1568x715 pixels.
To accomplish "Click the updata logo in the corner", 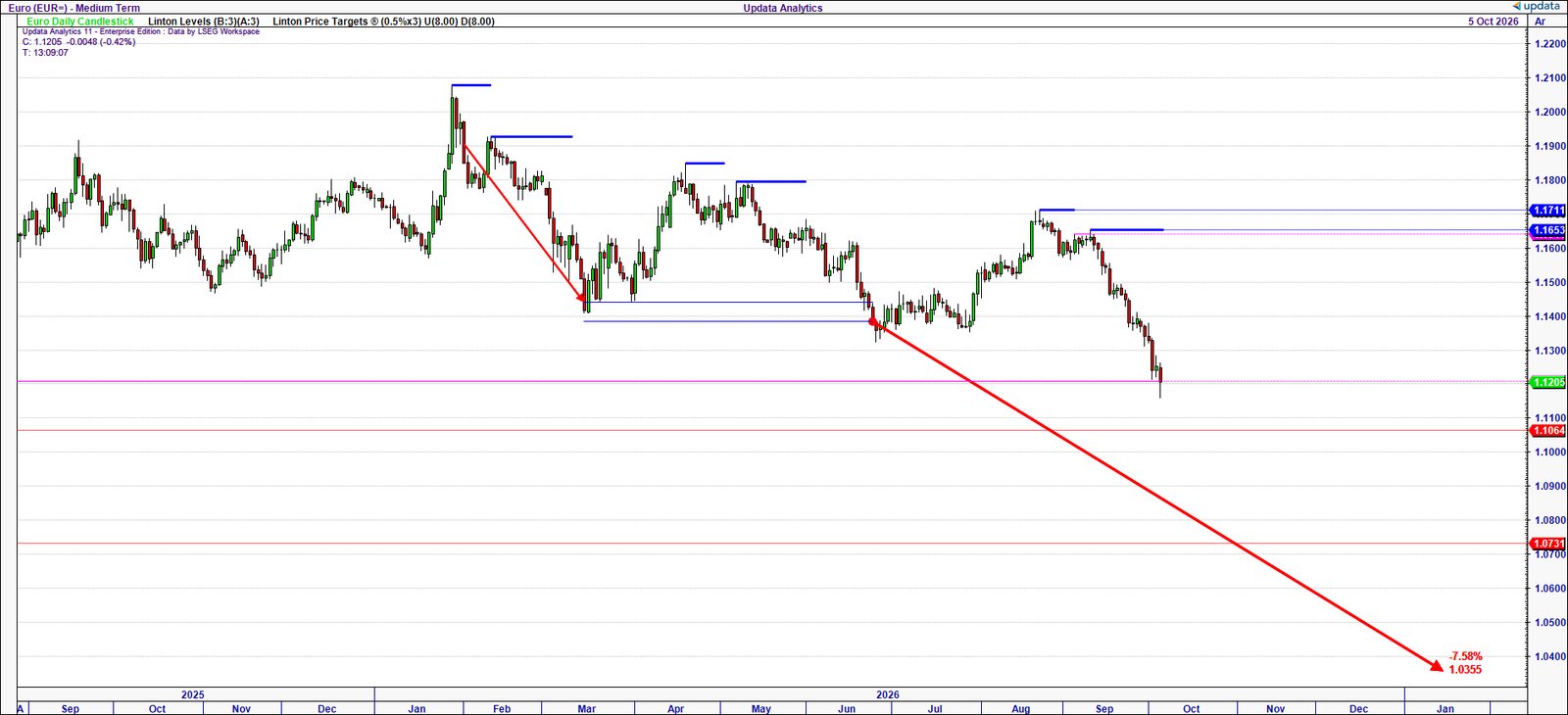I will 1536,6.
